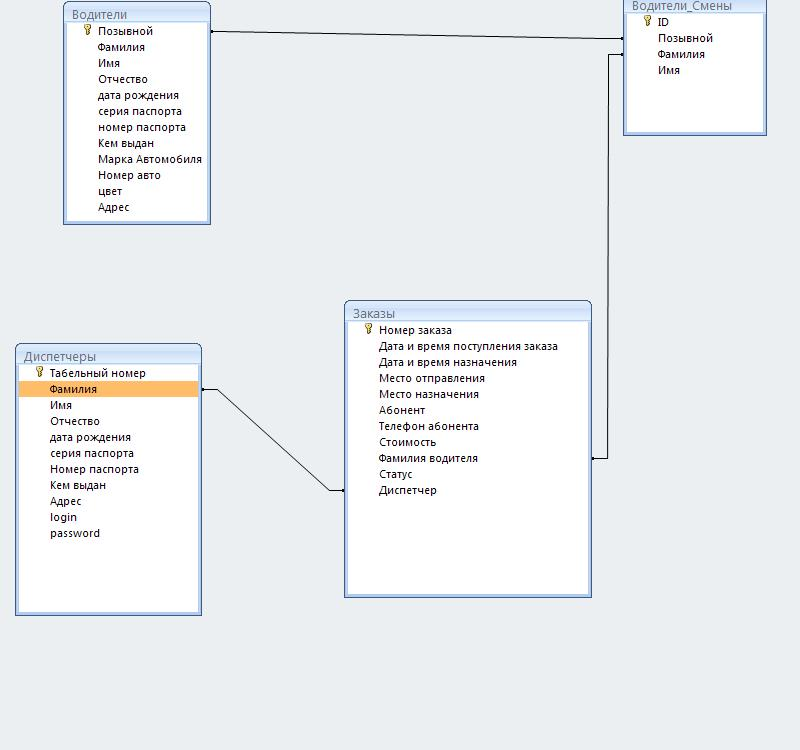This screenshot has height=750, width=800.
Task: Select Адрес field in Водители table
Action: click(113, 207)
